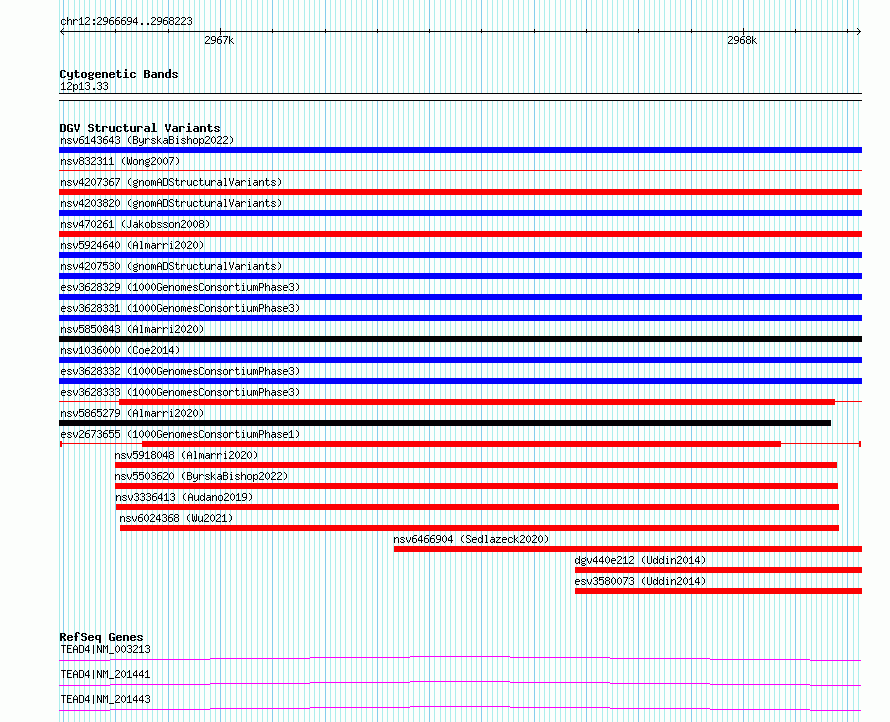Click the left arrow end of the ruler
This screenshot has width=890, height=722.
(x=62, y=31)
